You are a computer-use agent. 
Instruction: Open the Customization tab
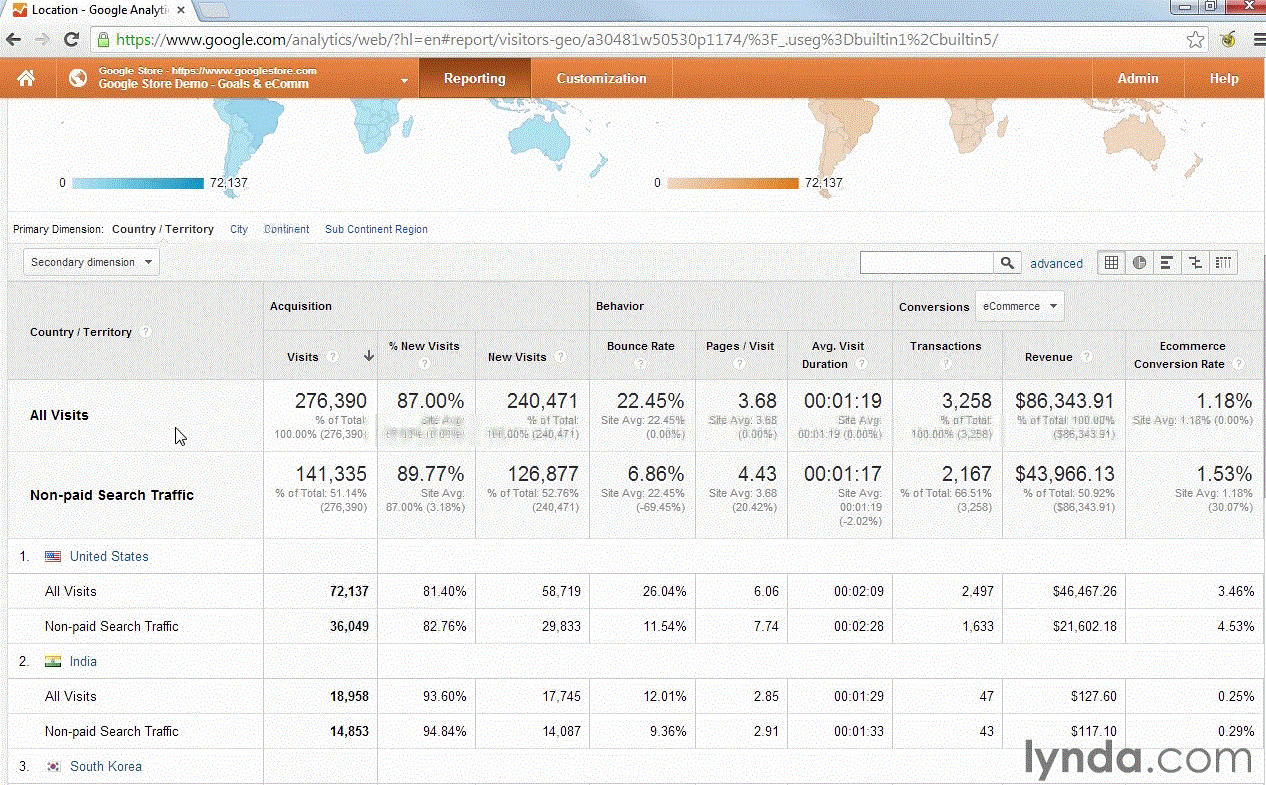point(601,78)
